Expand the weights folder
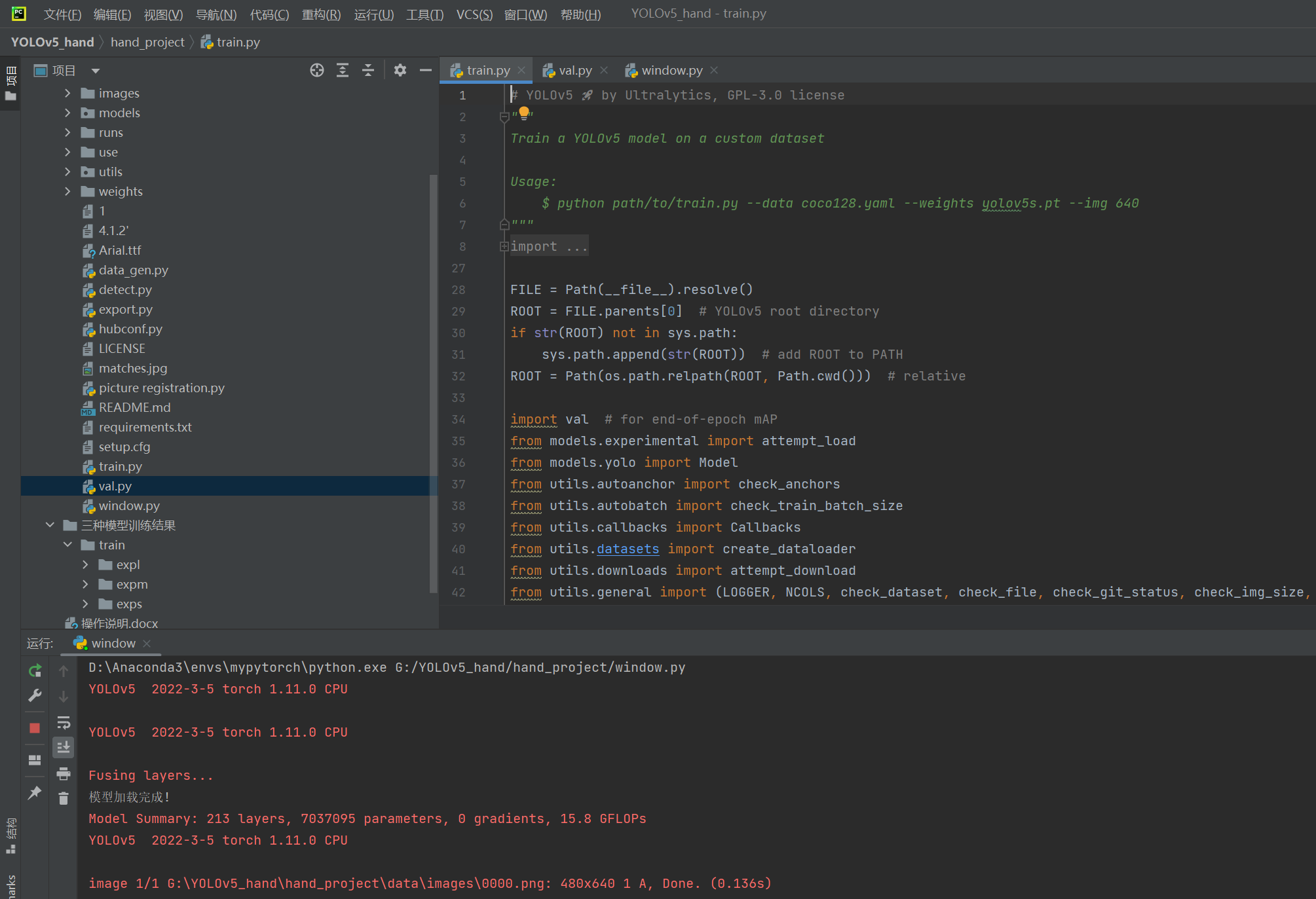The image size is (1316, 899). 67,191
